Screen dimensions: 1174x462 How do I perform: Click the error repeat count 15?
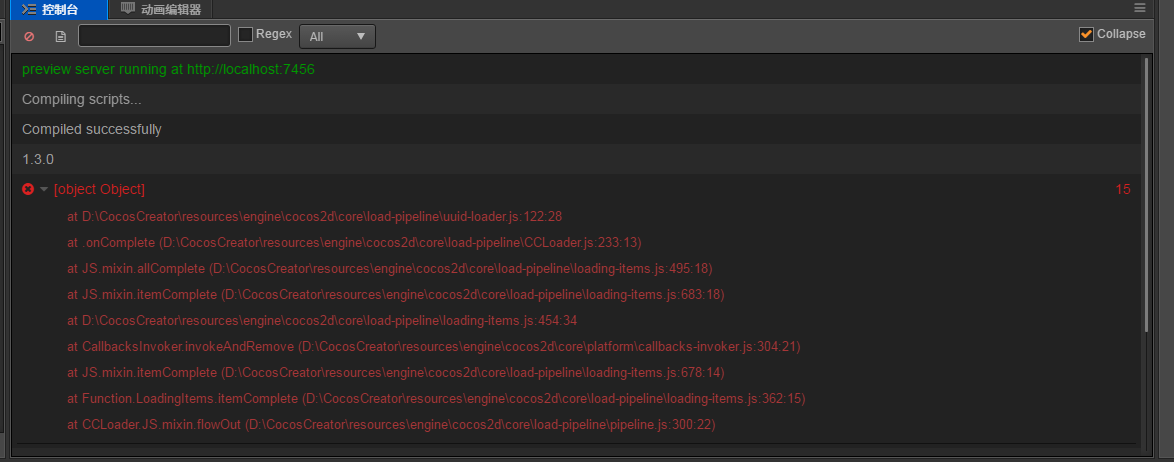pos(1123,189)
